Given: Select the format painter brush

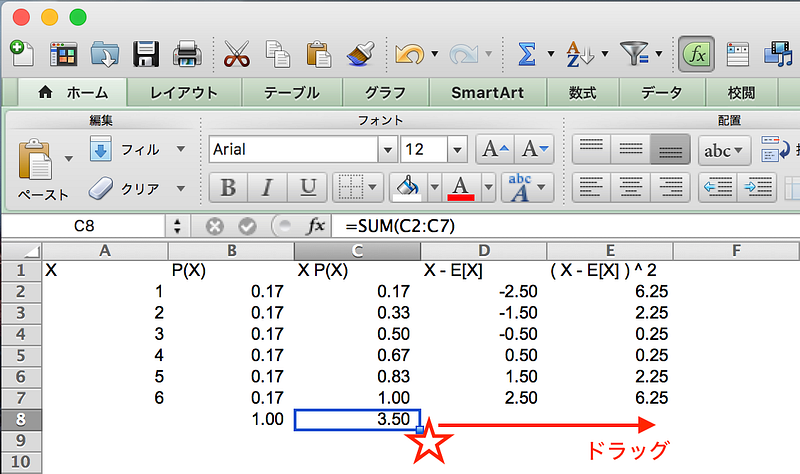Looking at the screenshot, I should pyautogui.click(x=361, y=54).
